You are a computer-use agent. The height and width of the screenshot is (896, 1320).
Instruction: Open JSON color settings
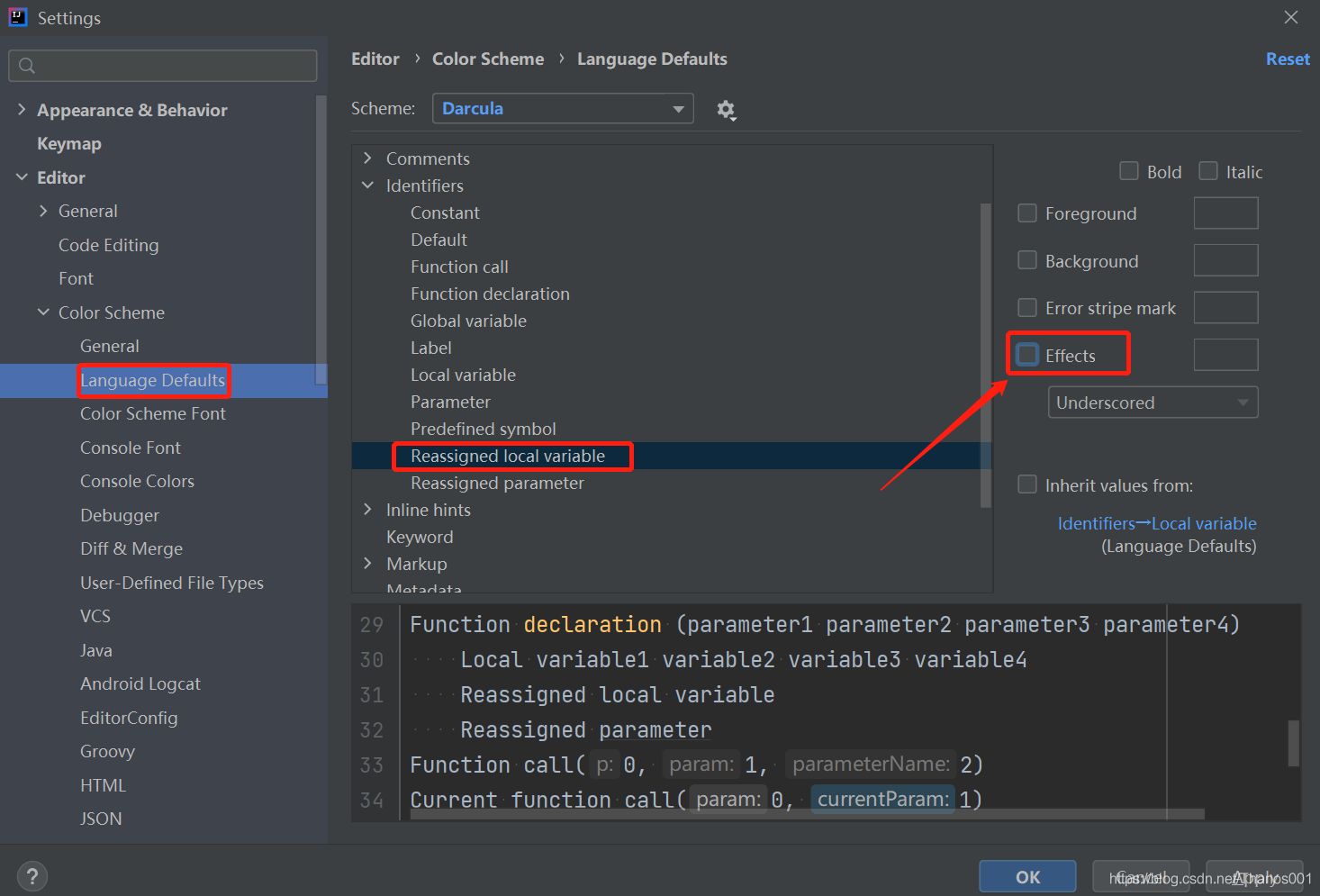[101, 819]
